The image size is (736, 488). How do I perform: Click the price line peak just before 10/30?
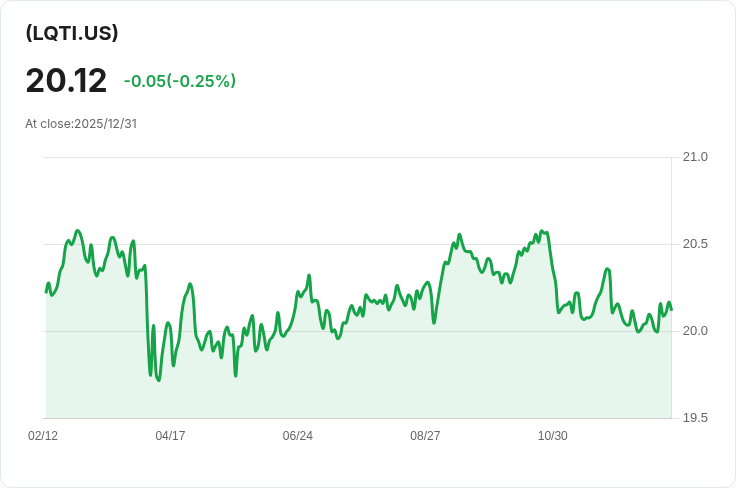click(x=540, y=231)
